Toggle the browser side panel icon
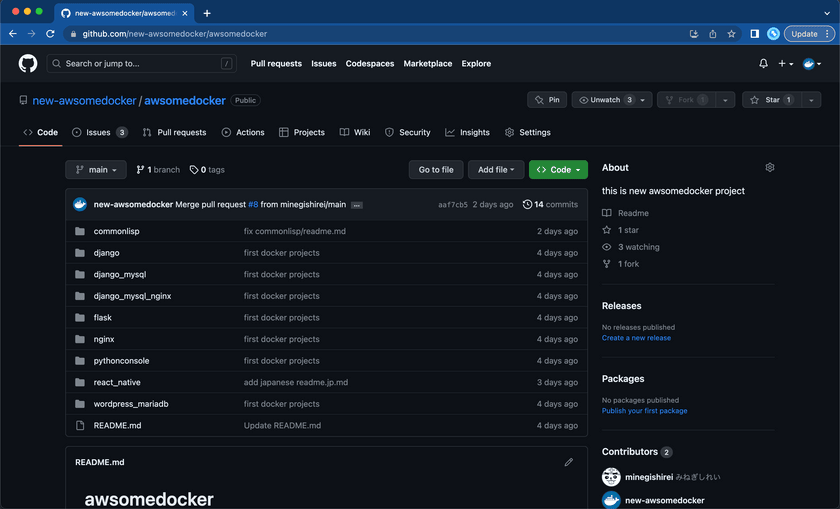 point(754,34)
